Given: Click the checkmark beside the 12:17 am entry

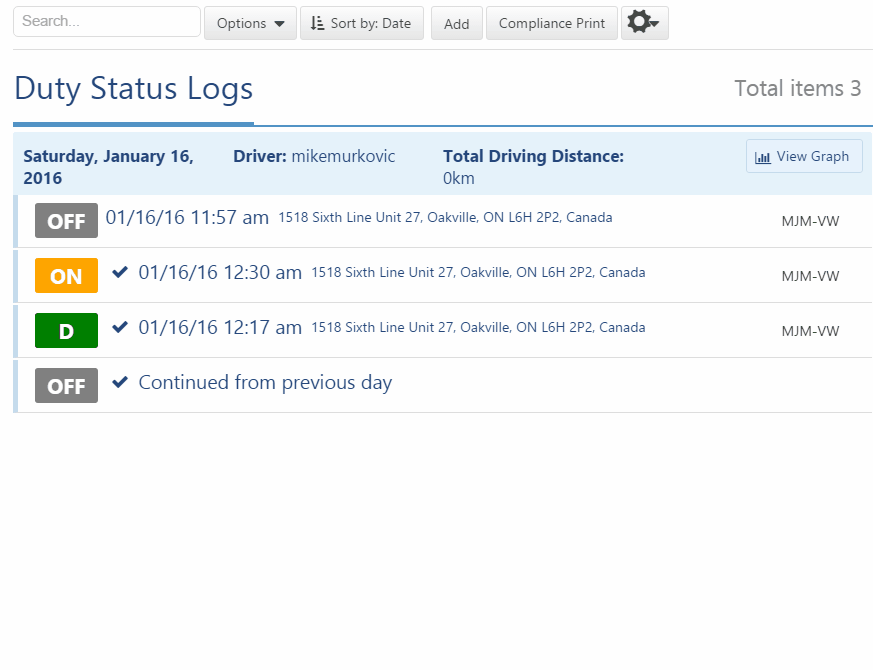Looking at the screenshot, I should [x=120, y=326].
